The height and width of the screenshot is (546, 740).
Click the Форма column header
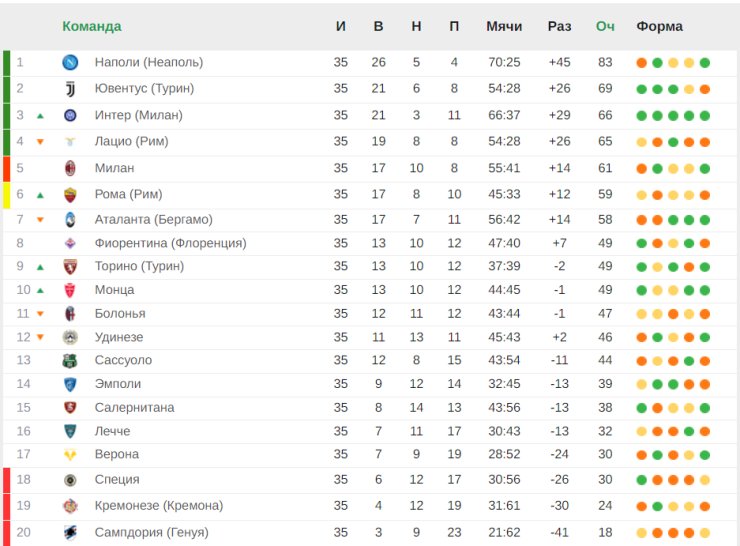659,26
